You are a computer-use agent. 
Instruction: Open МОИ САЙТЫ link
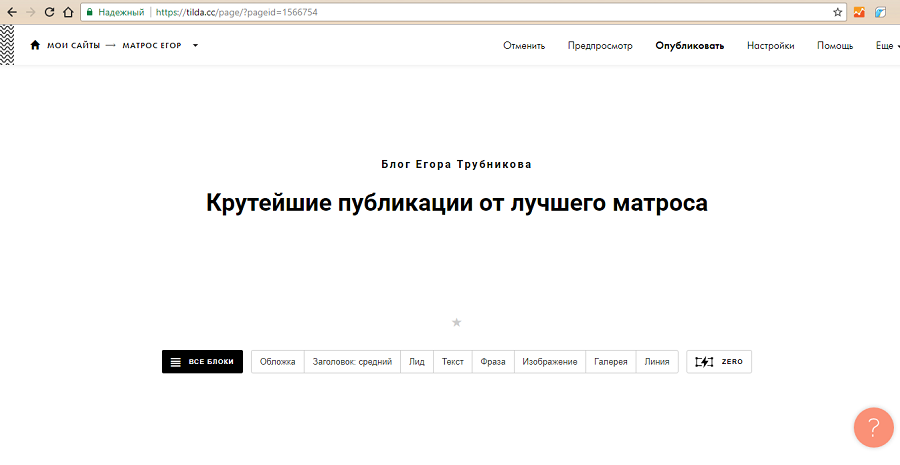click(73, 45)
